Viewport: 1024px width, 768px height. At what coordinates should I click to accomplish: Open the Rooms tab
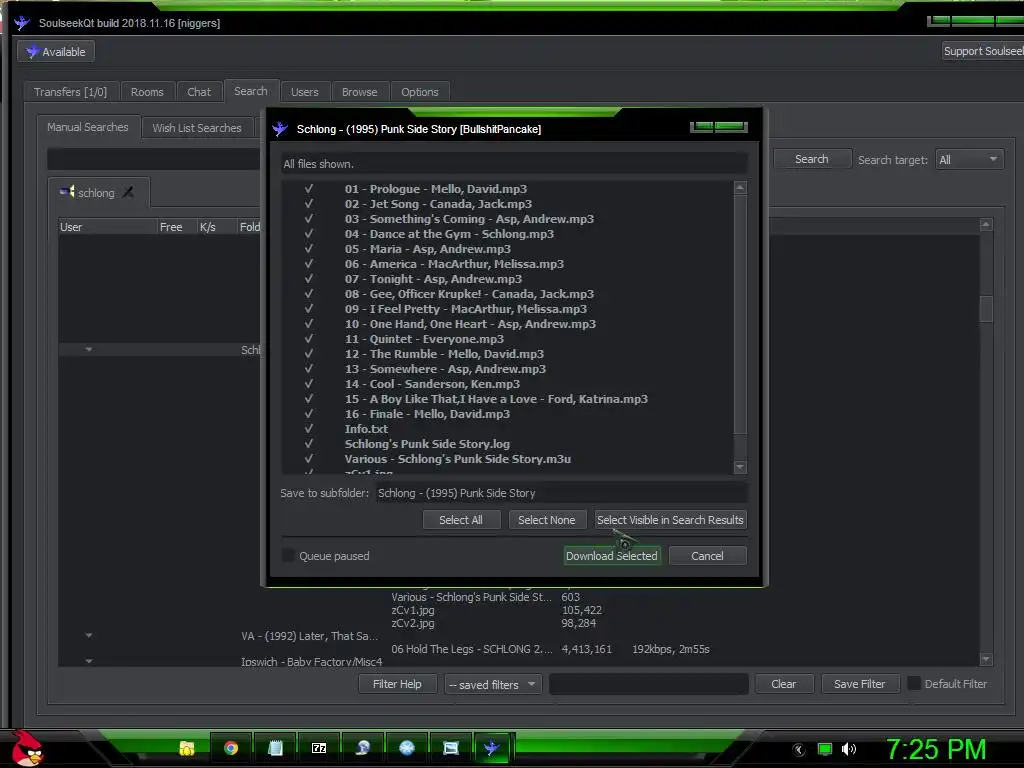147,92
